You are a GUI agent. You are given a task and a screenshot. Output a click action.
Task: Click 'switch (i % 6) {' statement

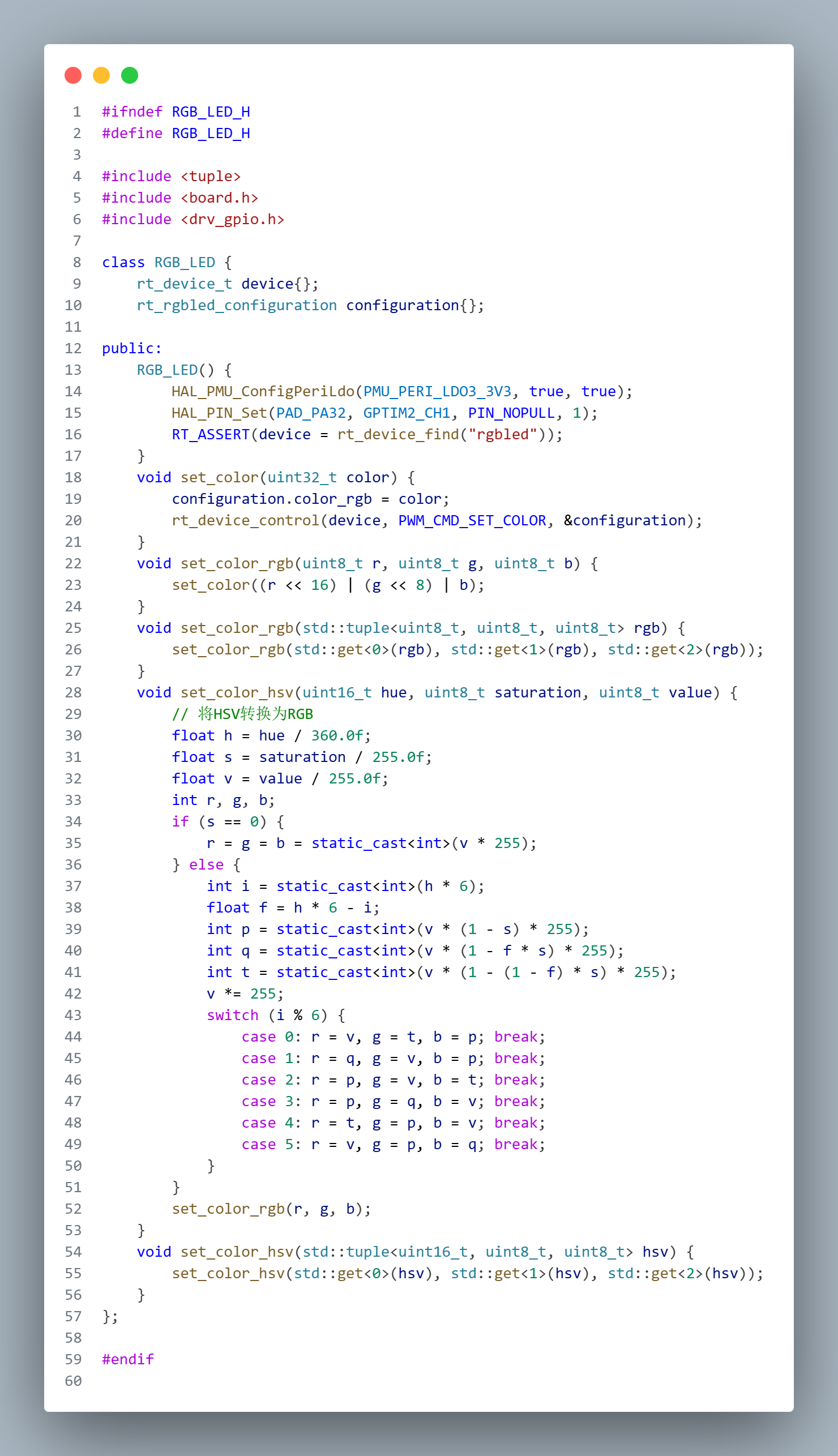276,1016
